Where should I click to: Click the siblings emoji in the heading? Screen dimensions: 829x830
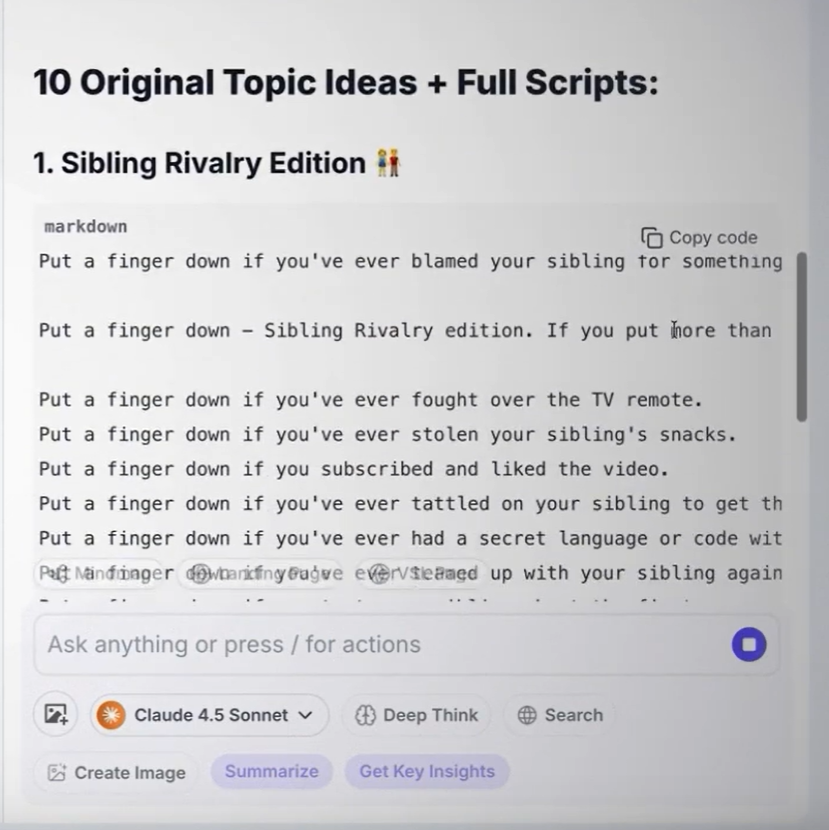[387, 163]
